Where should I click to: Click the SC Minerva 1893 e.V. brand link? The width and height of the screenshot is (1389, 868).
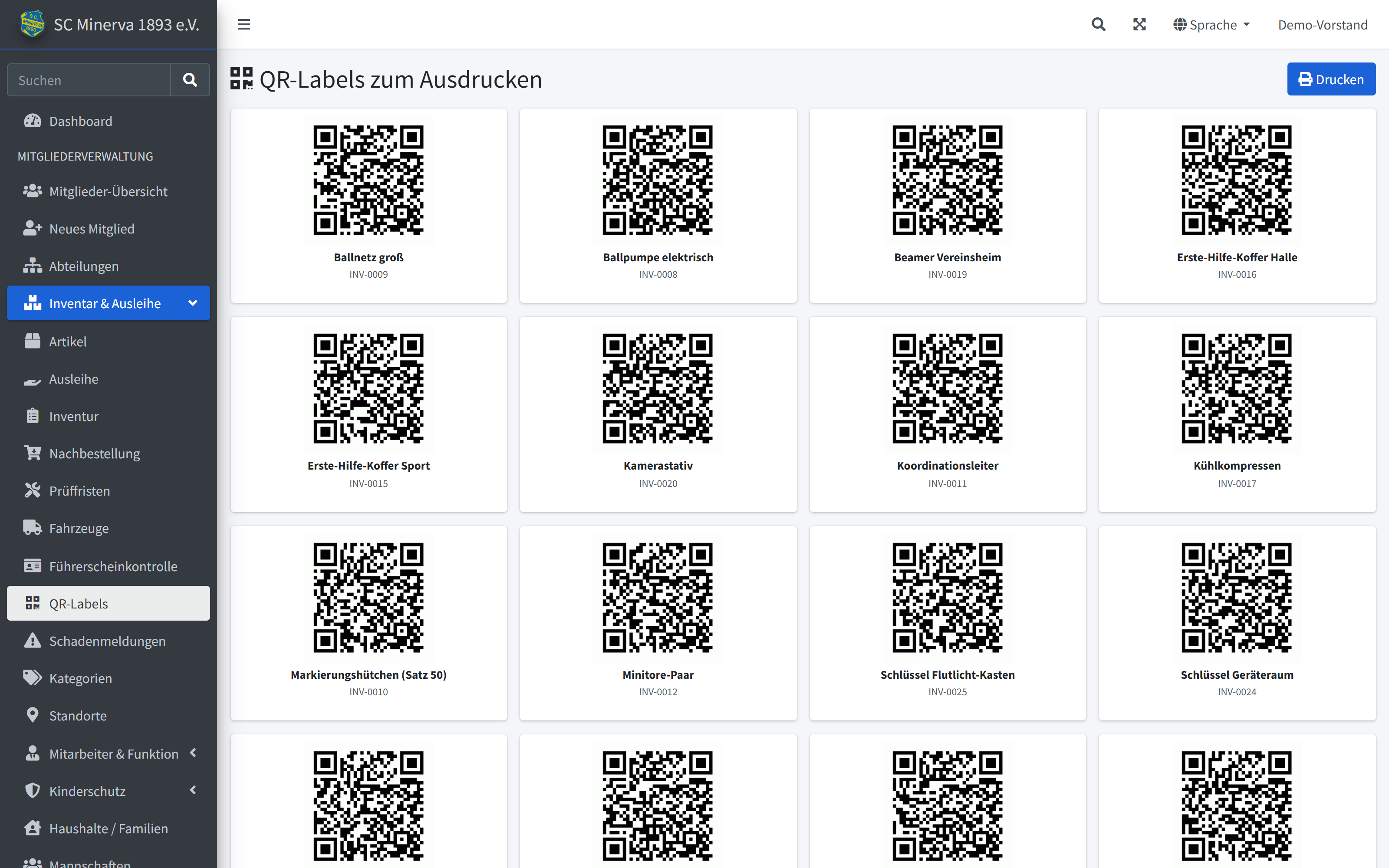pos(126,25)
